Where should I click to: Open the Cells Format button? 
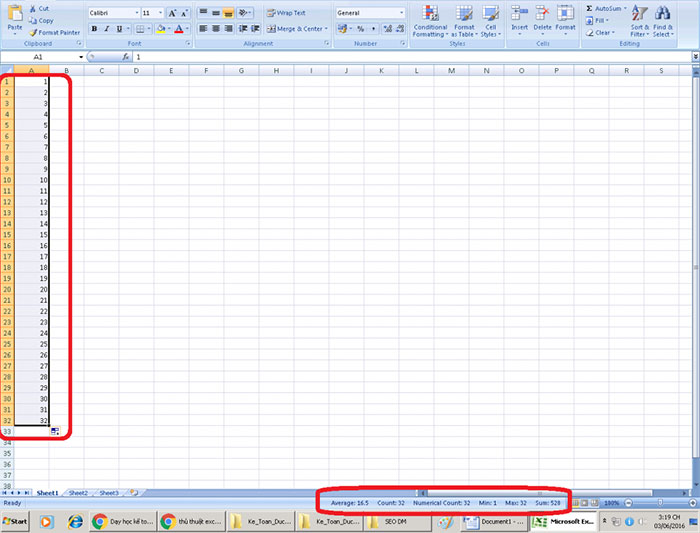tap(565, 21)
